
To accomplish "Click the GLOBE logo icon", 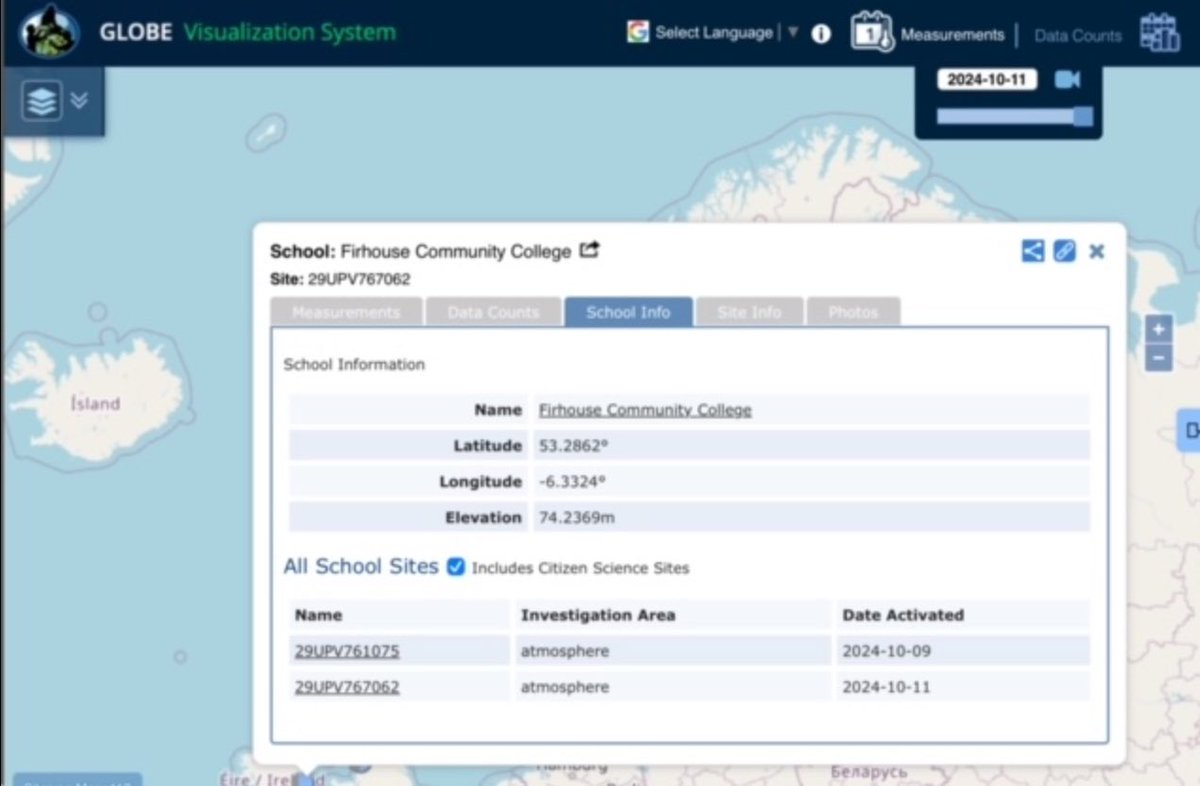I will (x=48, y=31).
